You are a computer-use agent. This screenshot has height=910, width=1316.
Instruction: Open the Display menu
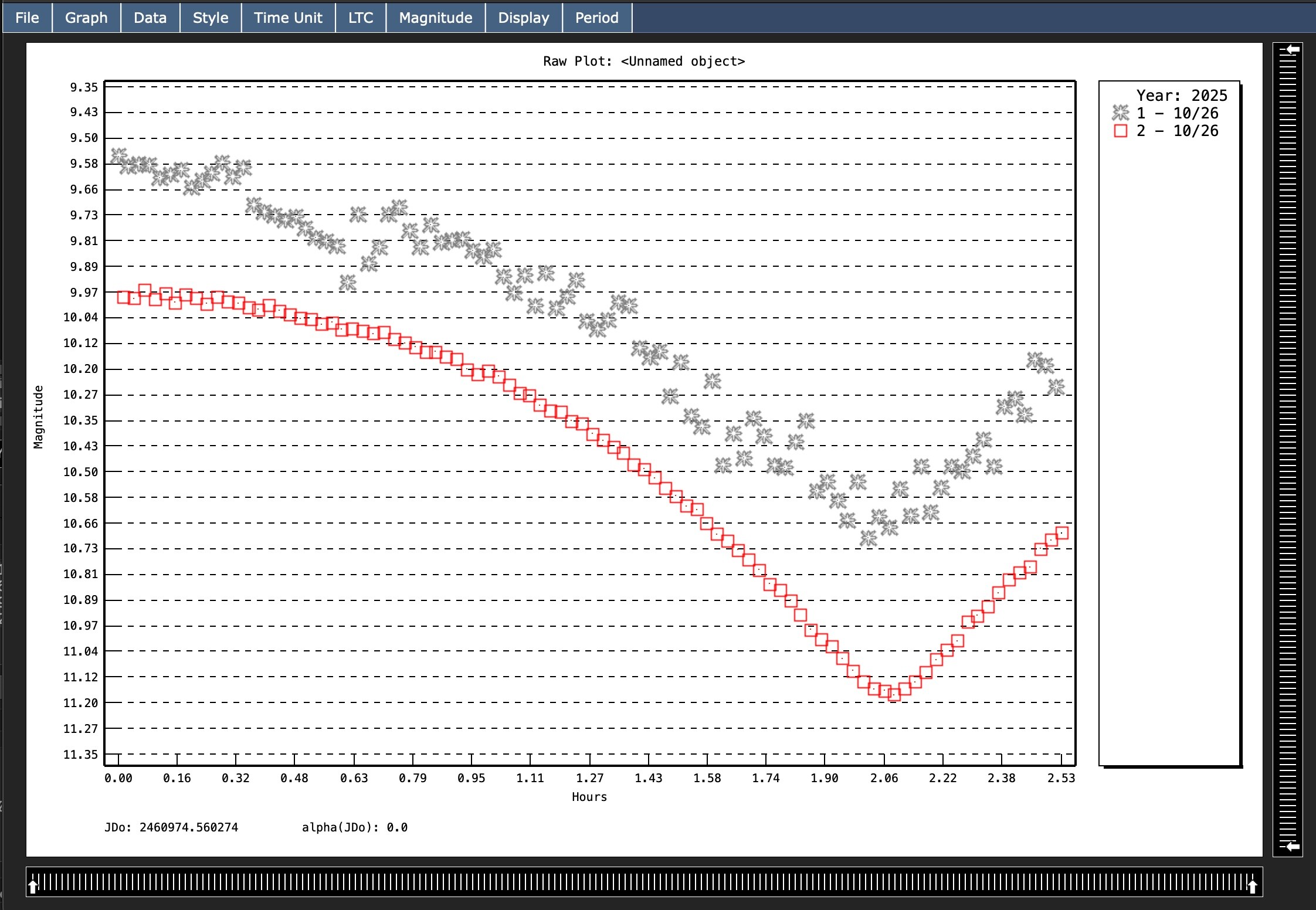click(x=524, y=18)
